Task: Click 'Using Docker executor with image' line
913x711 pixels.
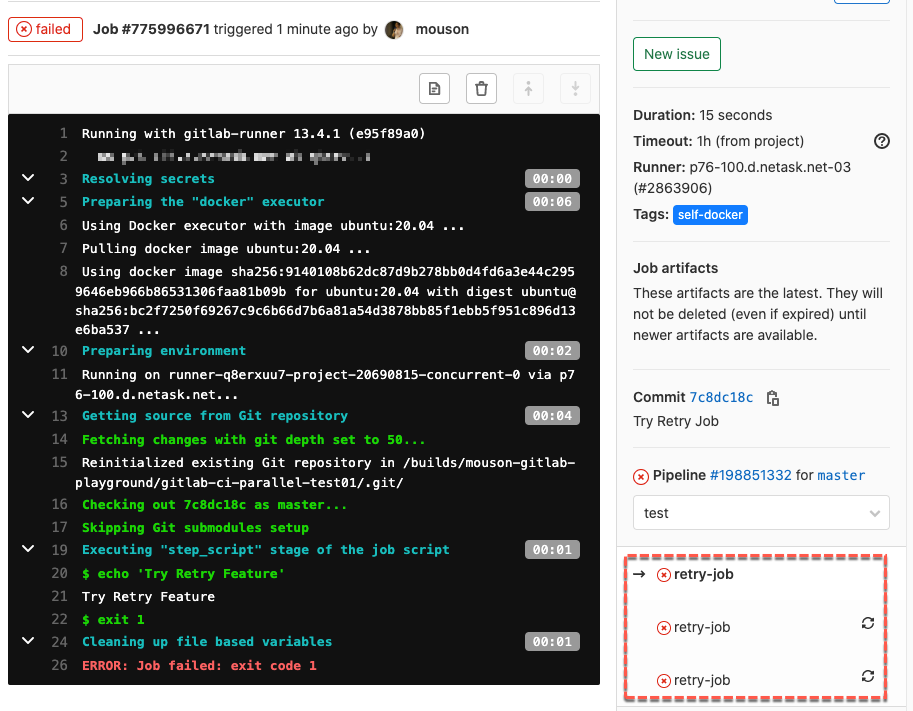Action: [x=273, y=226]
